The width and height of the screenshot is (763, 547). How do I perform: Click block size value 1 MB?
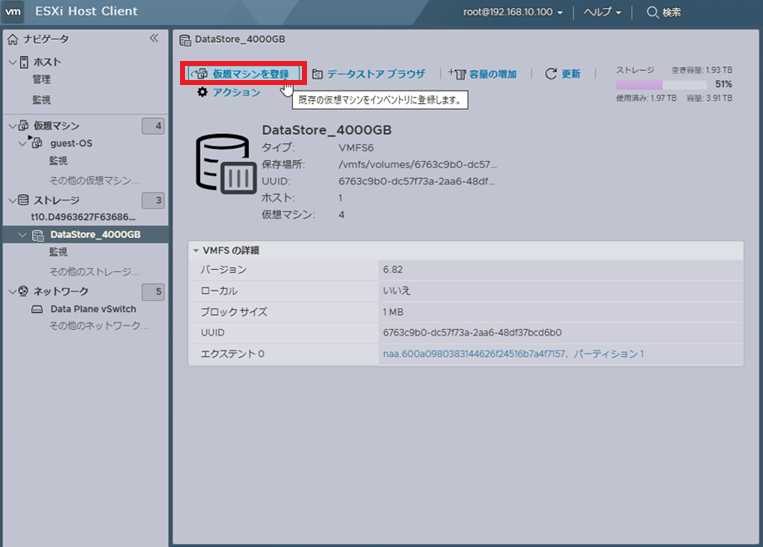393,312
